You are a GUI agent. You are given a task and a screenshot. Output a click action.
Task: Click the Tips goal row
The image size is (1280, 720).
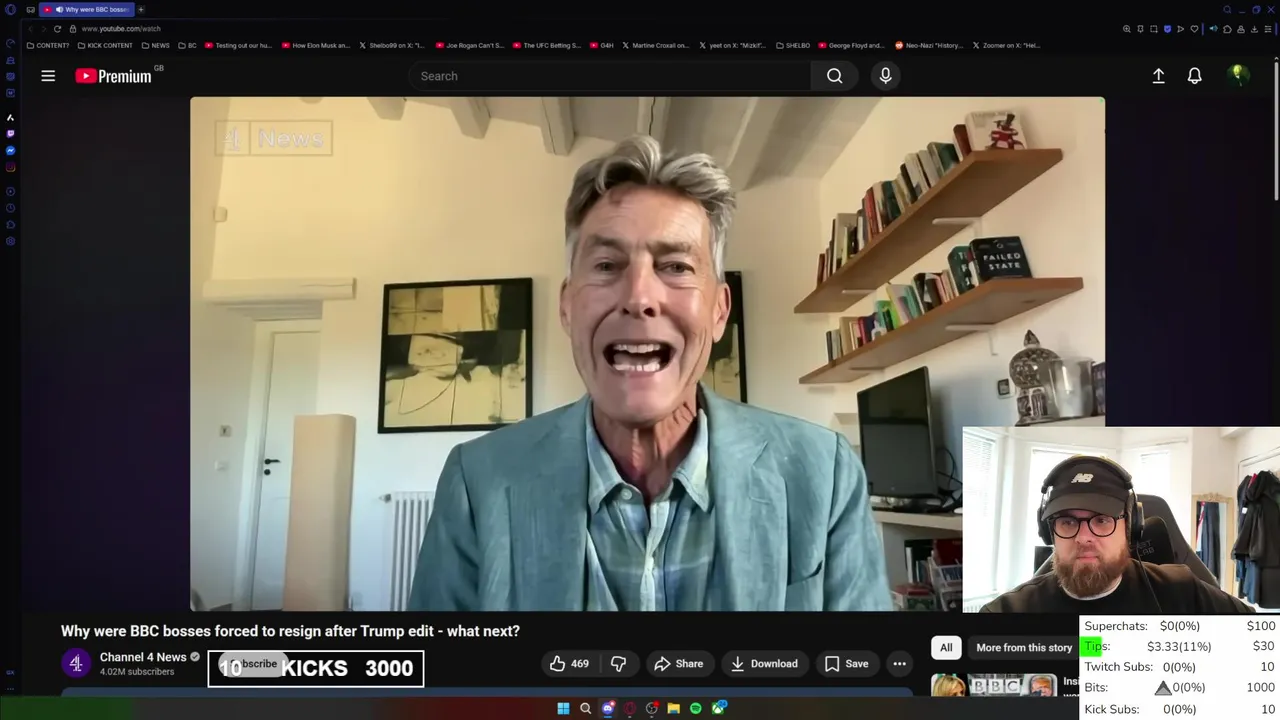point(1180,647)
